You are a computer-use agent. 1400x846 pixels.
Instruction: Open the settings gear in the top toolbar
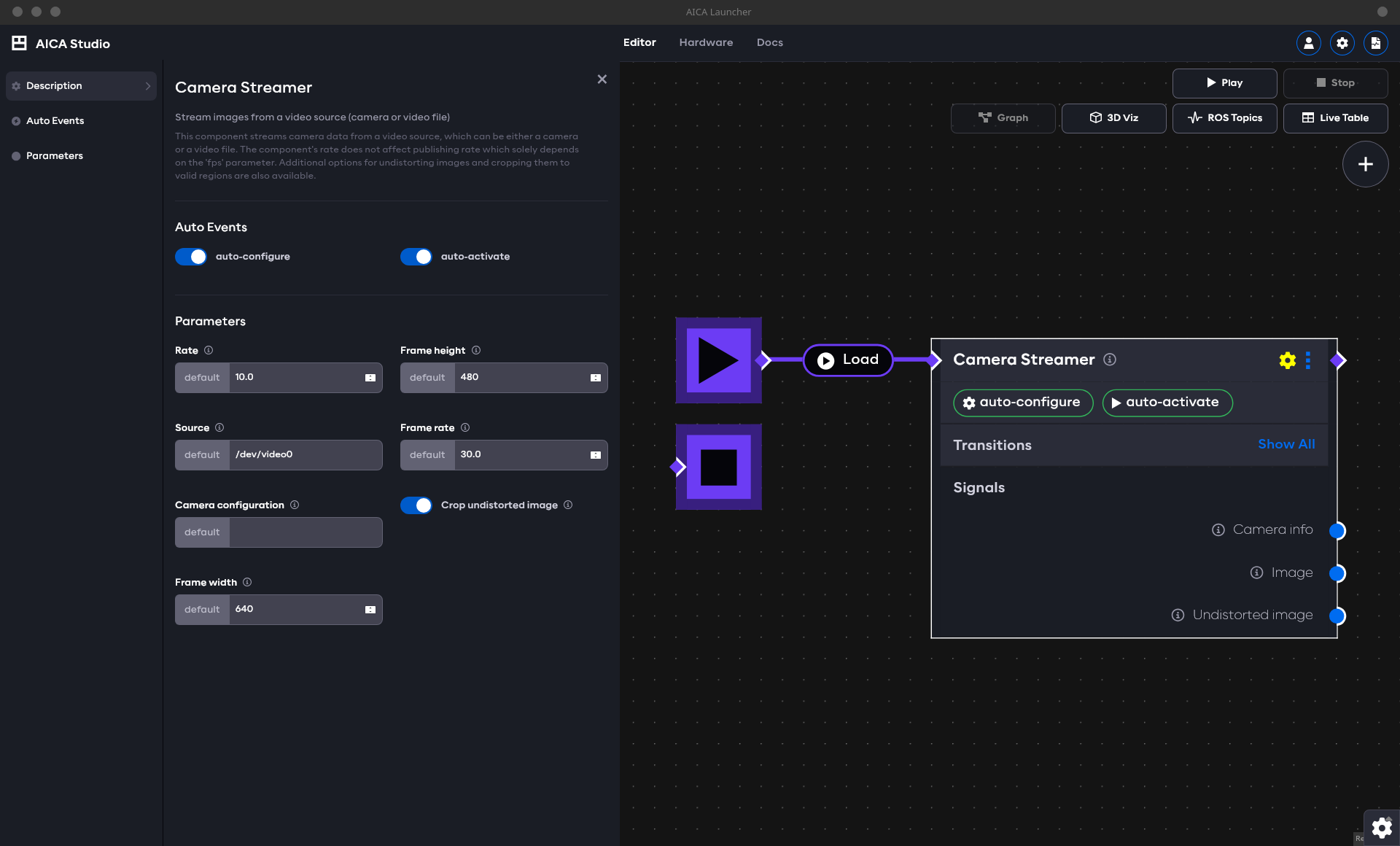pos(1342,43)
